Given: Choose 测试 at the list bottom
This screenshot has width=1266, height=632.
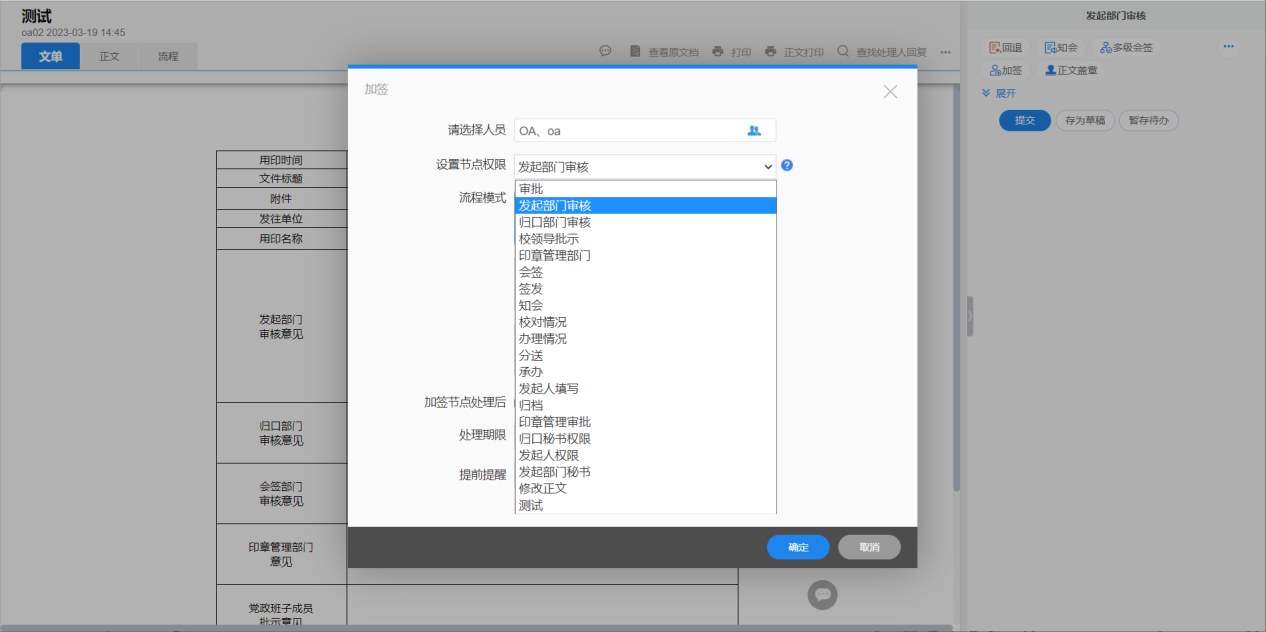Looking at the screenshot, I should coord(645,505).
